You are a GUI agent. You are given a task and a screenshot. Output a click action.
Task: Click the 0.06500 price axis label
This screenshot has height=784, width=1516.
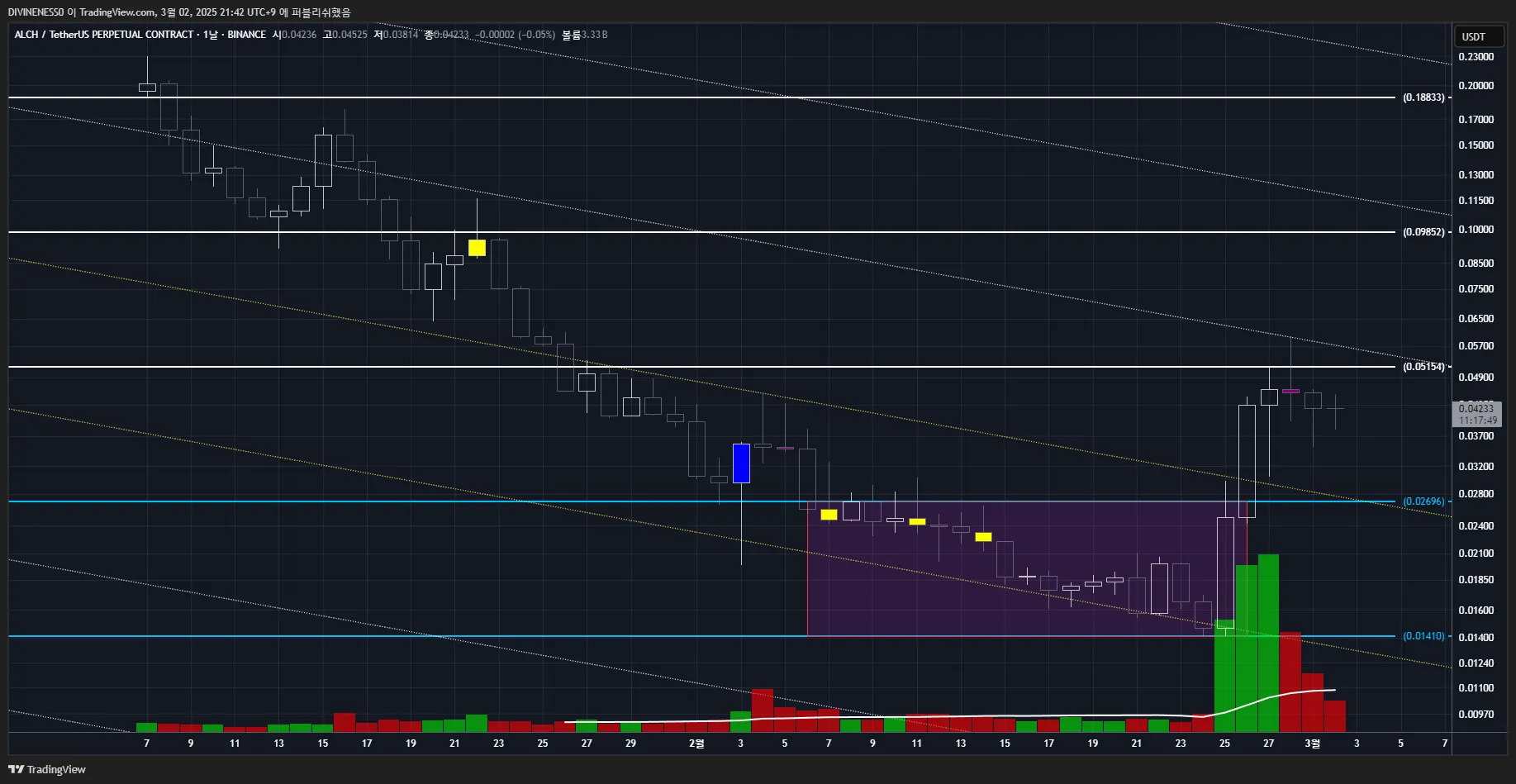point(1476,319)
